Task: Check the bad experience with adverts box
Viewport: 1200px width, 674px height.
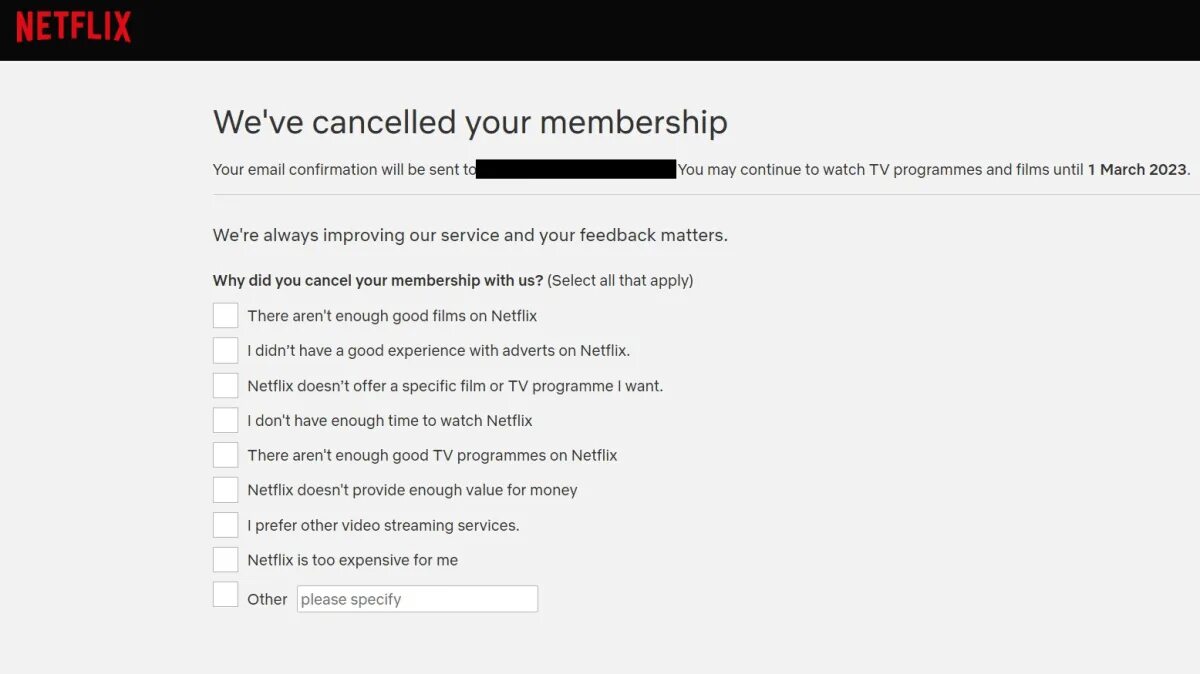Action: [226, 350]
